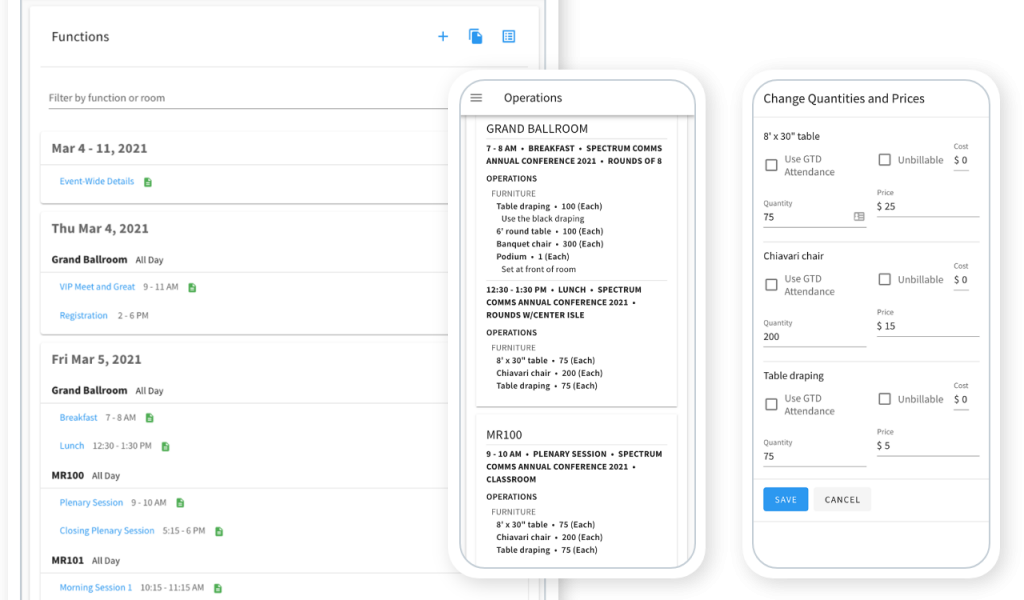
Task: Check Unbillable for 8' x 30" table
Action: [884, 160]
